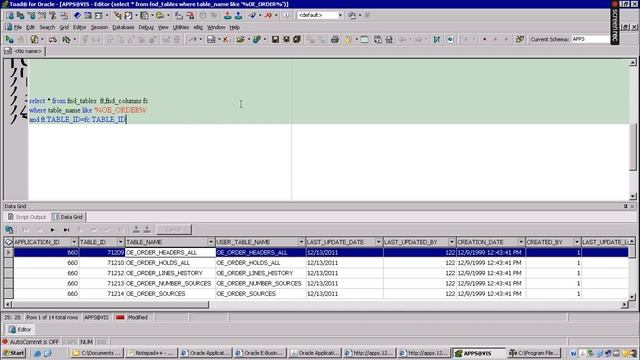Open Notepad++ from the taskbar
This screenshot has width=640, height=360.
tap(151, 353)
